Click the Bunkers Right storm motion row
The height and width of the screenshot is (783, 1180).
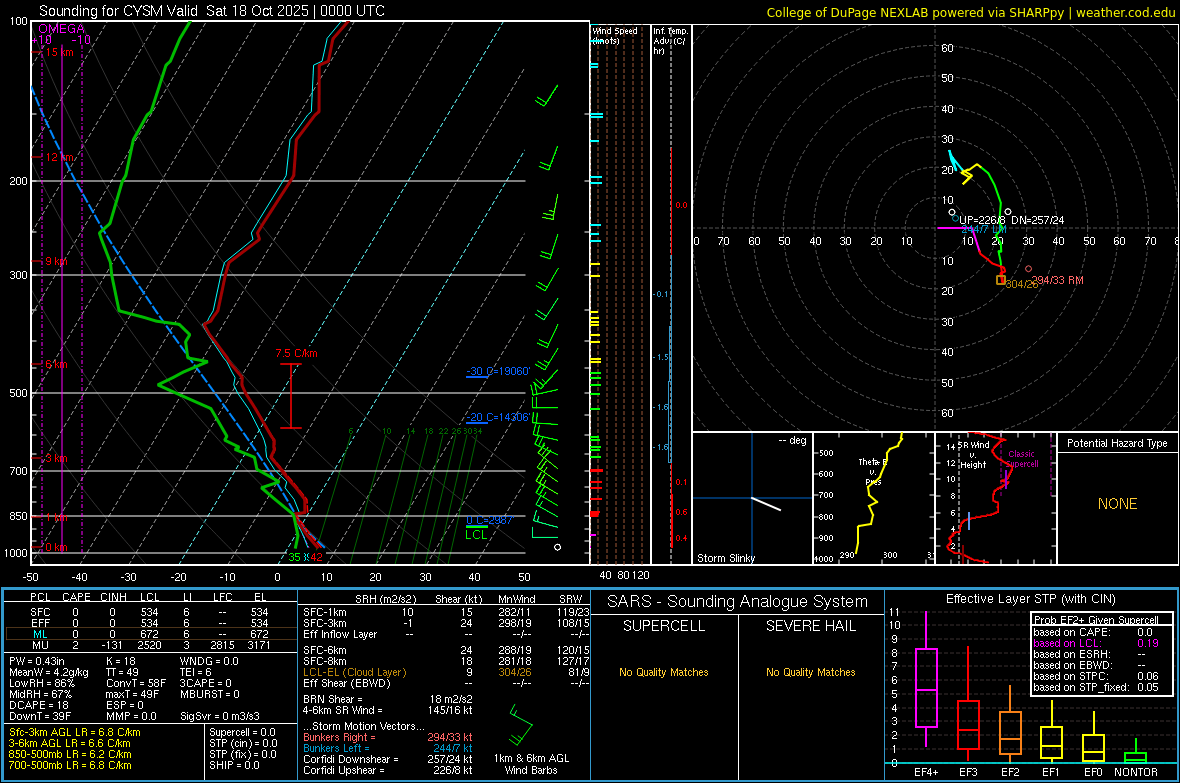388,737
